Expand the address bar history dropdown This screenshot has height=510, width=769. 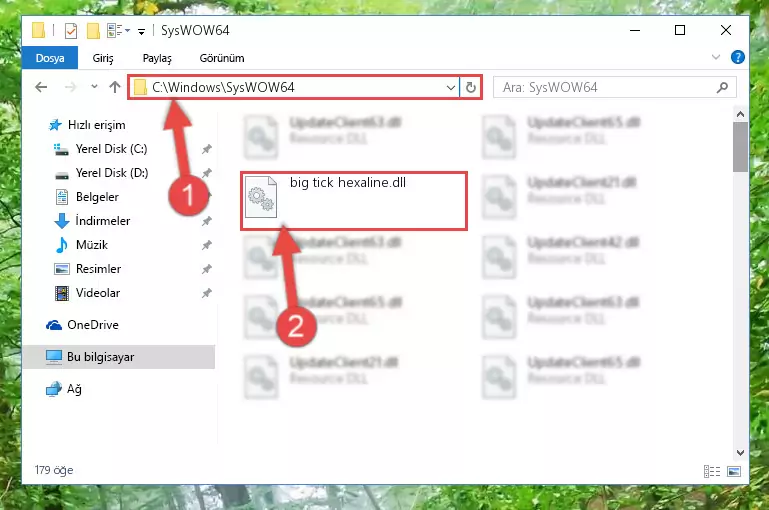click(x=451, y=87)
